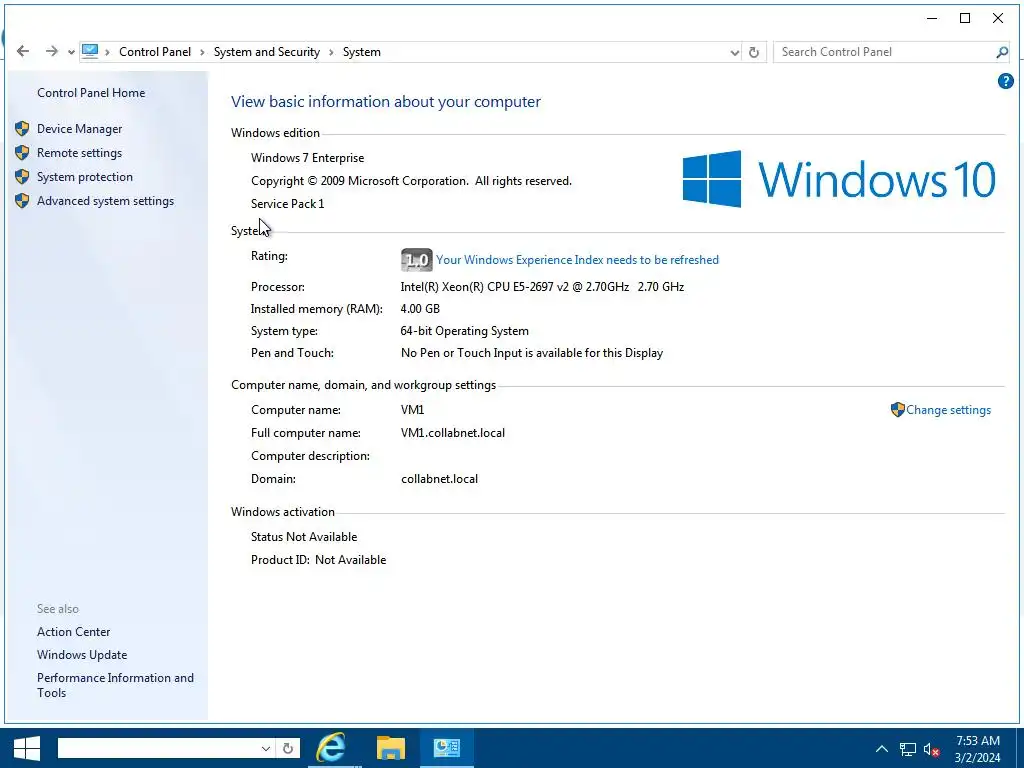Maximize the System window

click(x=965, y=18)
